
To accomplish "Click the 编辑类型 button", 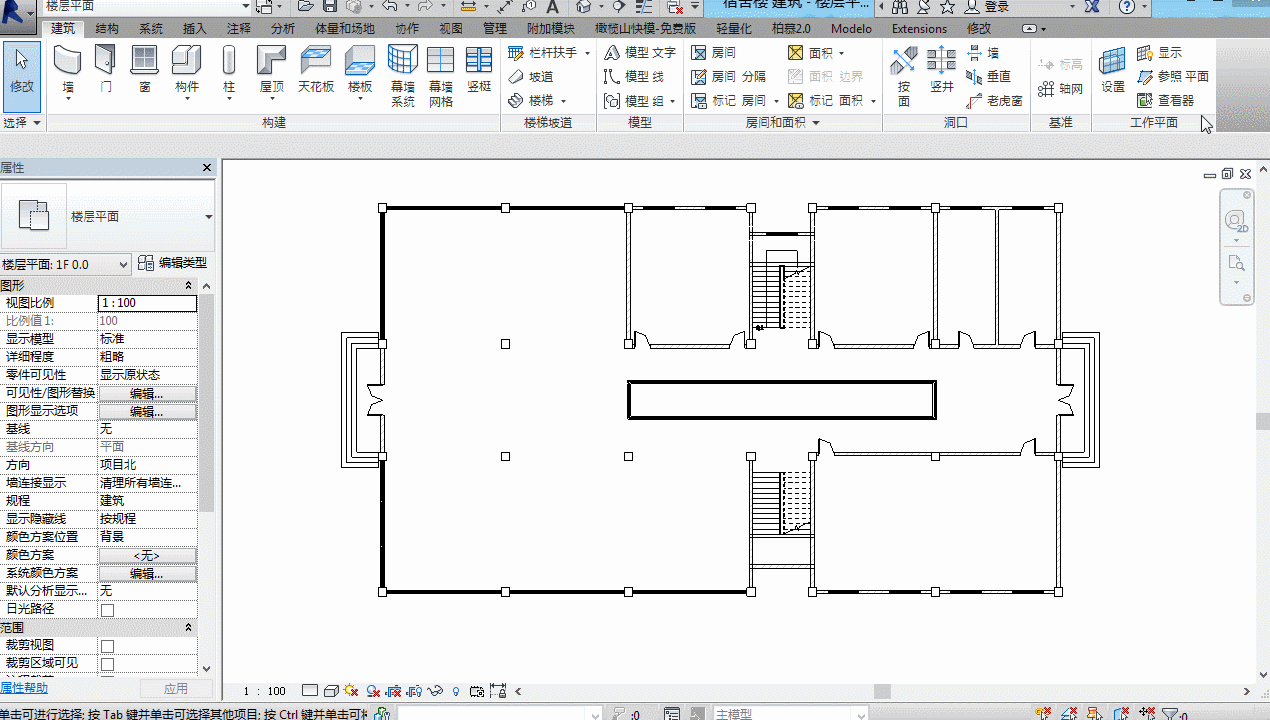I will click(173, 263).
